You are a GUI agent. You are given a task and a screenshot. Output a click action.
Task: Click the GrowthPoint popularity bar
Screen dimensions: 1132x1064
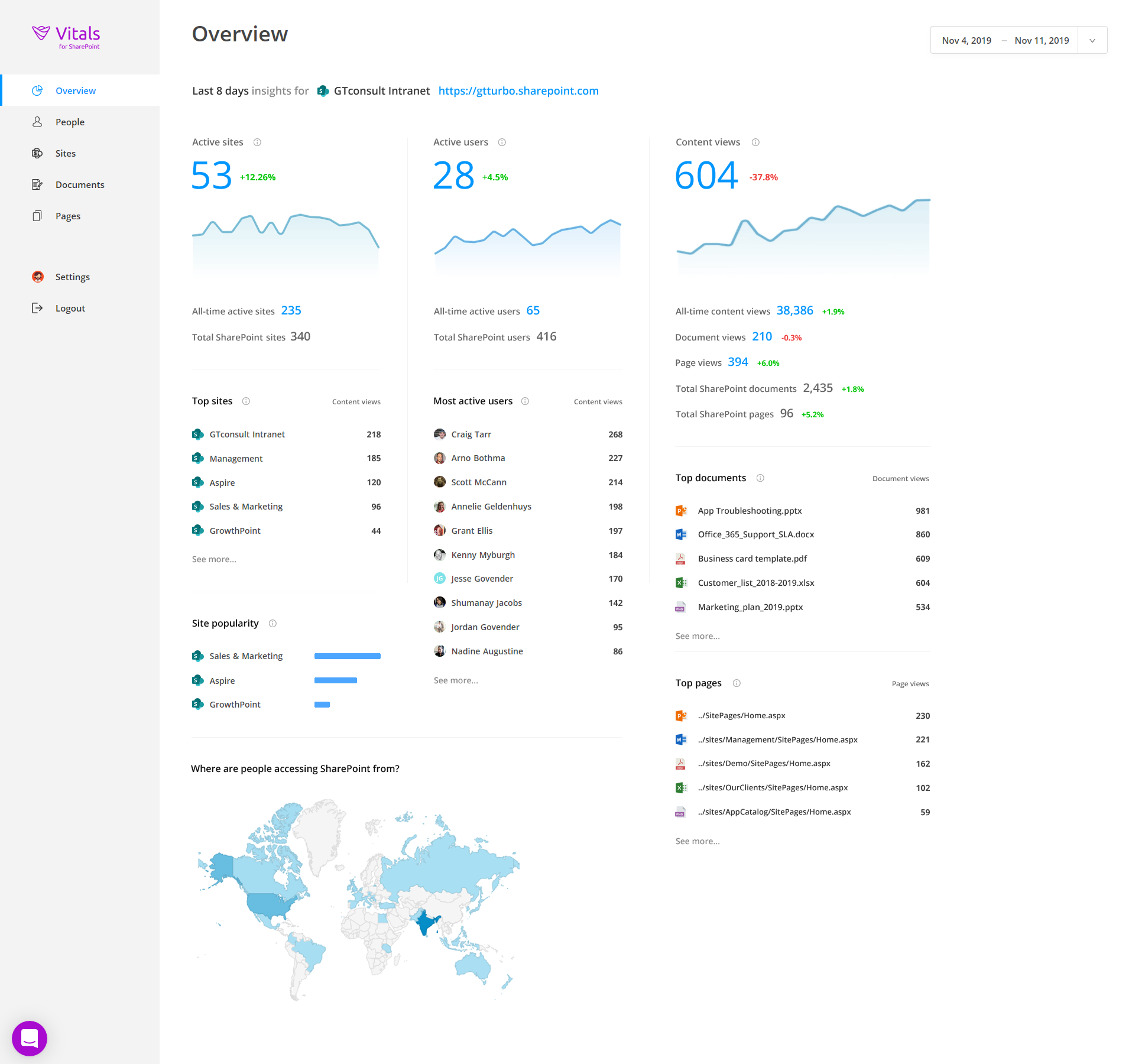(x=322, y=705)
